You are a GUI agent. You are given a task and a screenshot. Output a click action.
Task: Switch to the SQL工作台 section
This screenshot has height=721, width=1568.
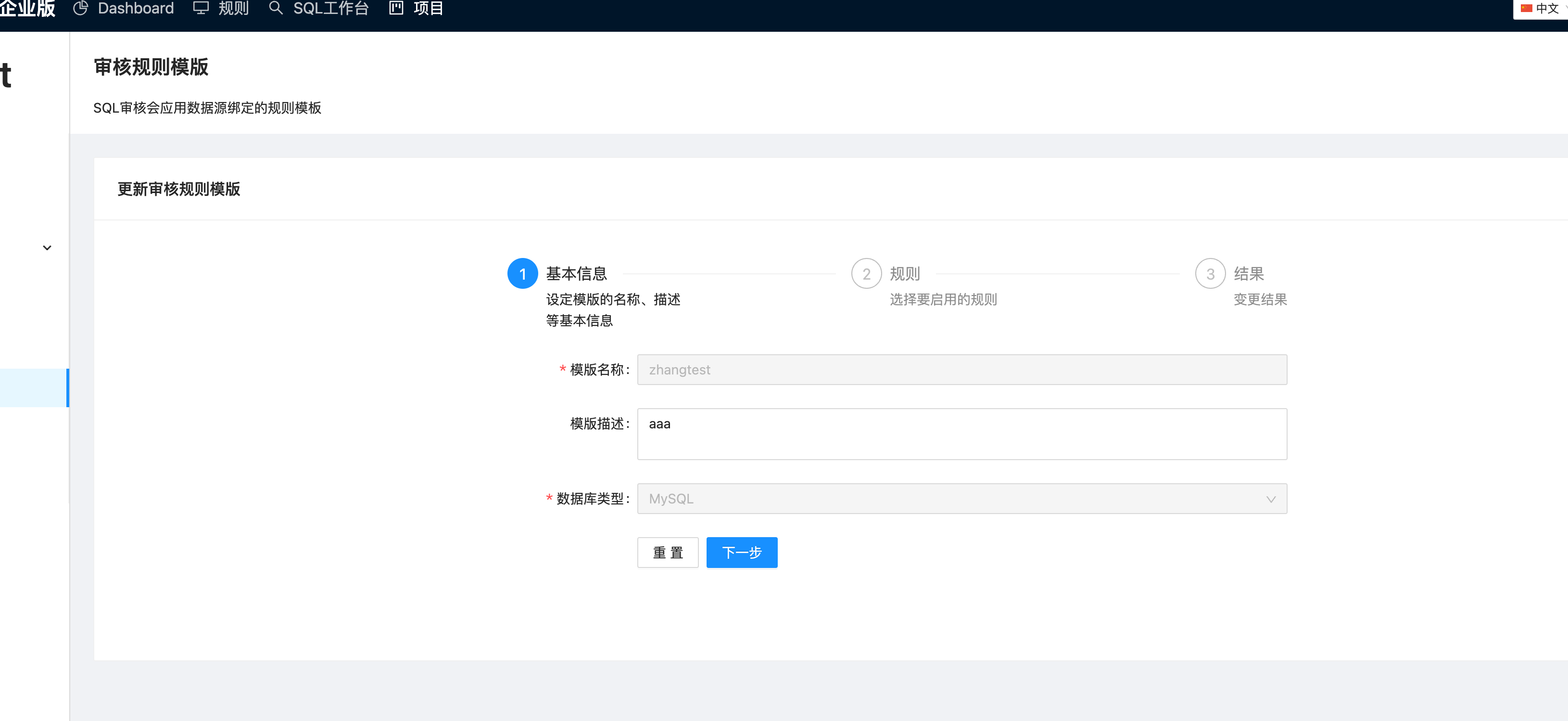coord(331,9)
